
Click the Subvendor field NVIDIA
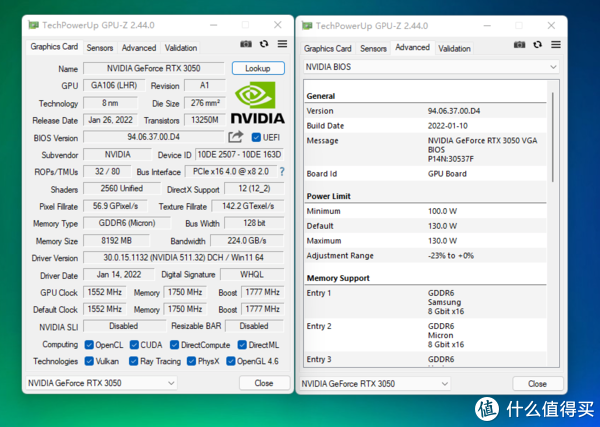click(117, 154)
